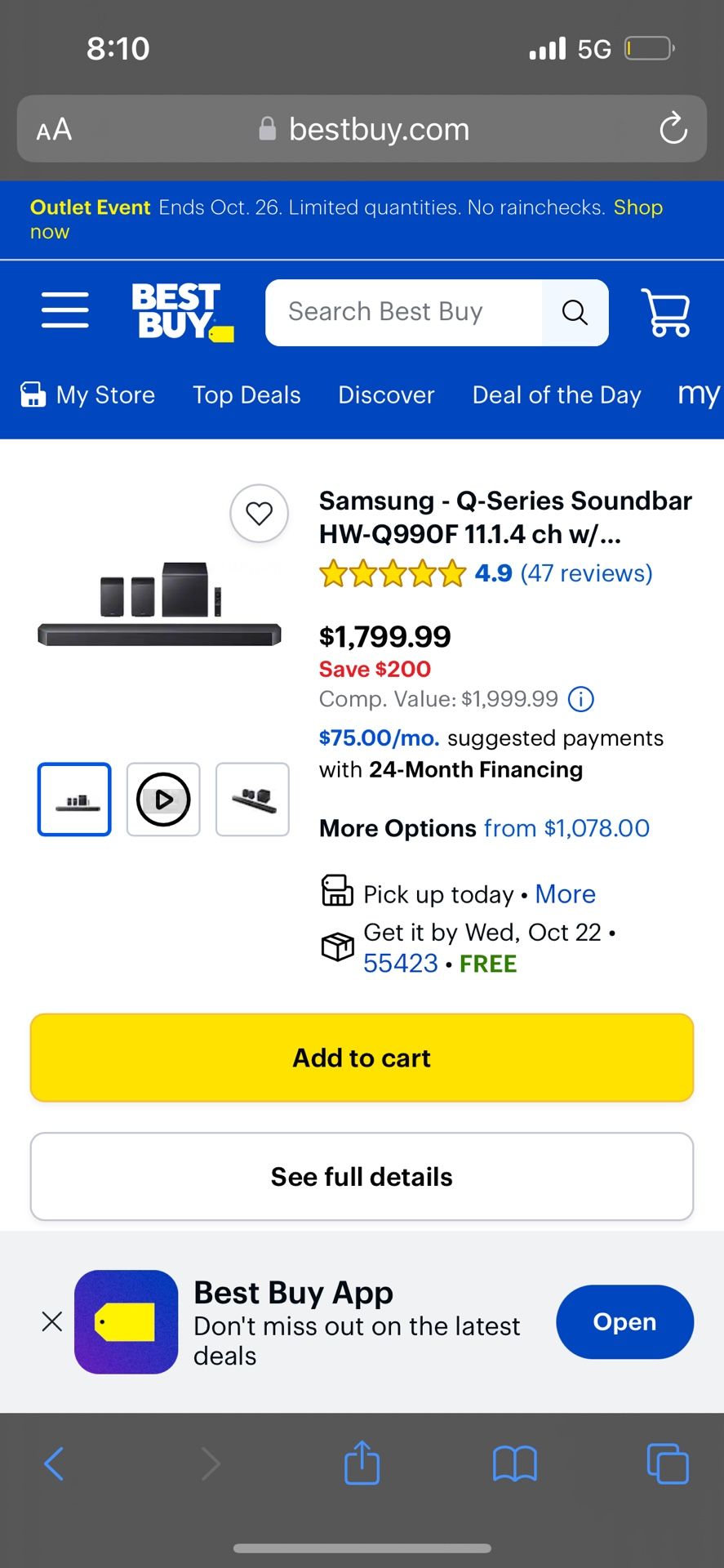The width and height of the screenshot is (724, 1568).
Task: Open the shopping cart
Action: click(x=666, y=313)
